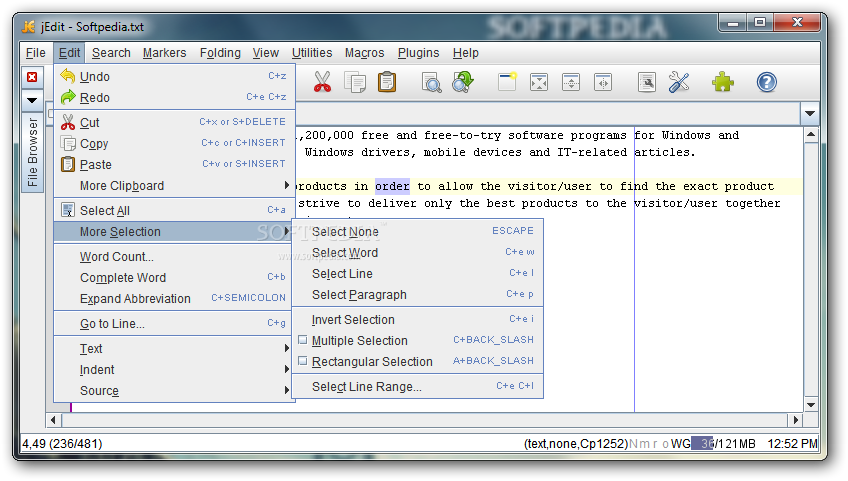Click the Cut scissors toolbar icon
The width and height of the screenshot is (848, 481).
pos(322,82)
